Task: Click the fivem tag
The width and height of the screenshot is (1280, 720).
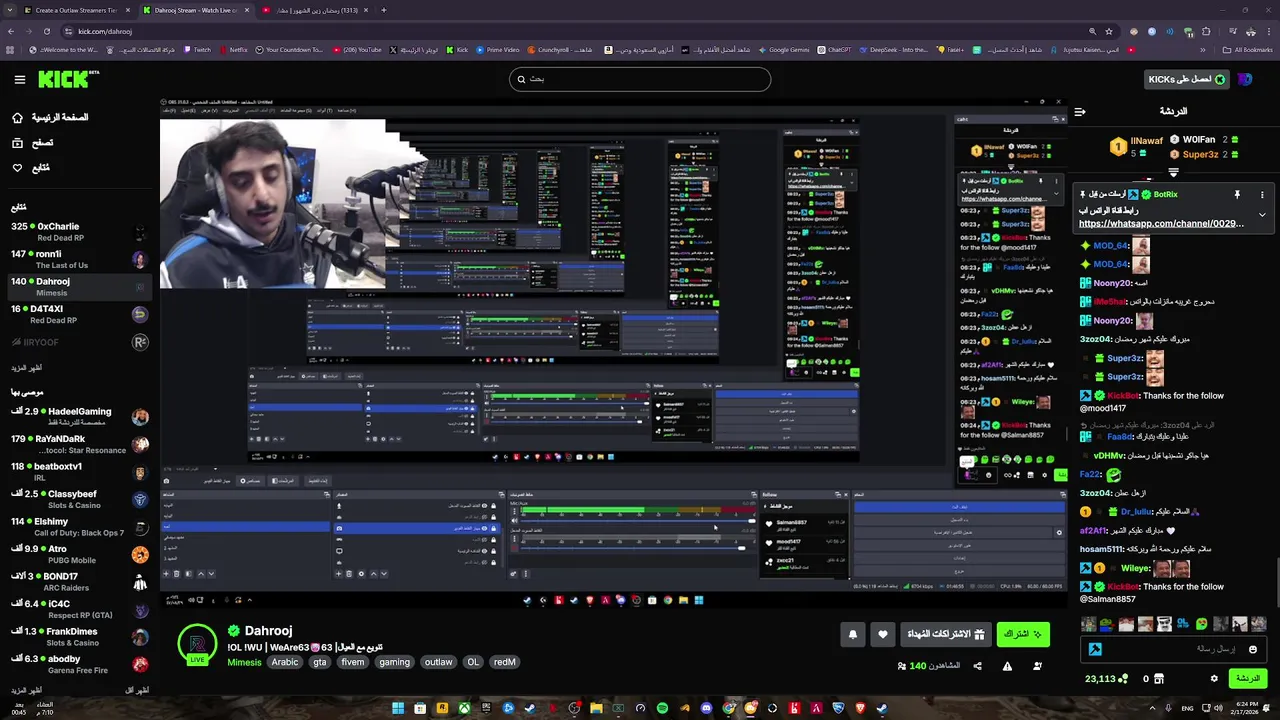Action: coord(353,662)
